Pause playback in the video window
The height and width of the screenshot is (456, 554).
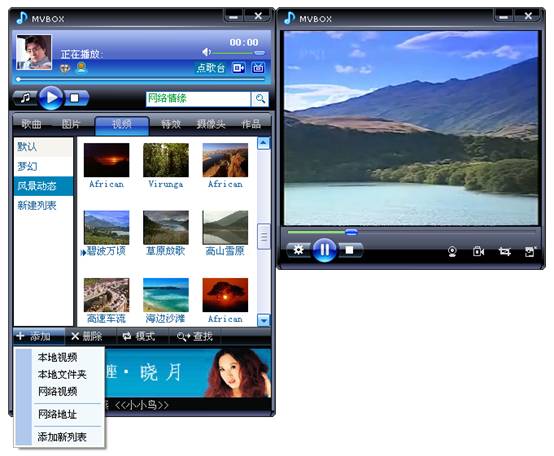[324, 250]
